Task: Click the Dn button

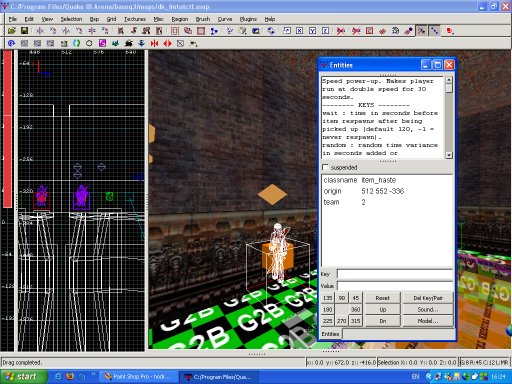Action: click(x=382, y=321)
